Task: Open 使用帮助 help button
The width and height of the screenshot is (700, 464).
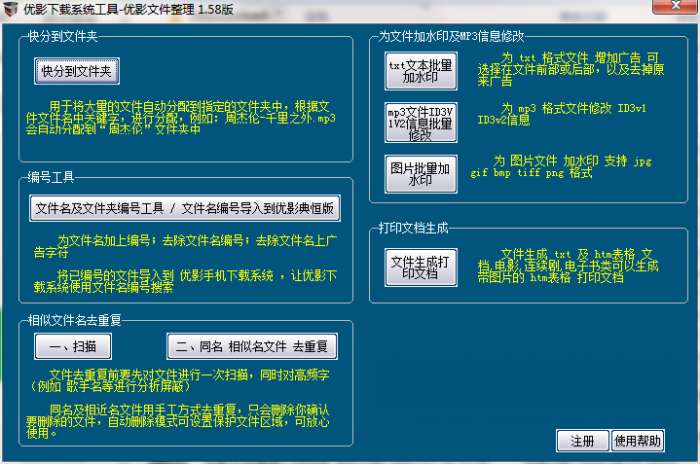Action: pyautogui.click(x=638, y=441)
